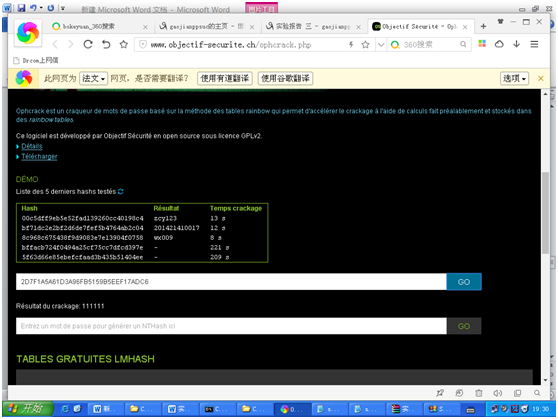This screenshot has height=419, width=558.
Task: Click the window split icon in status bar
Action: coord(517,393)
